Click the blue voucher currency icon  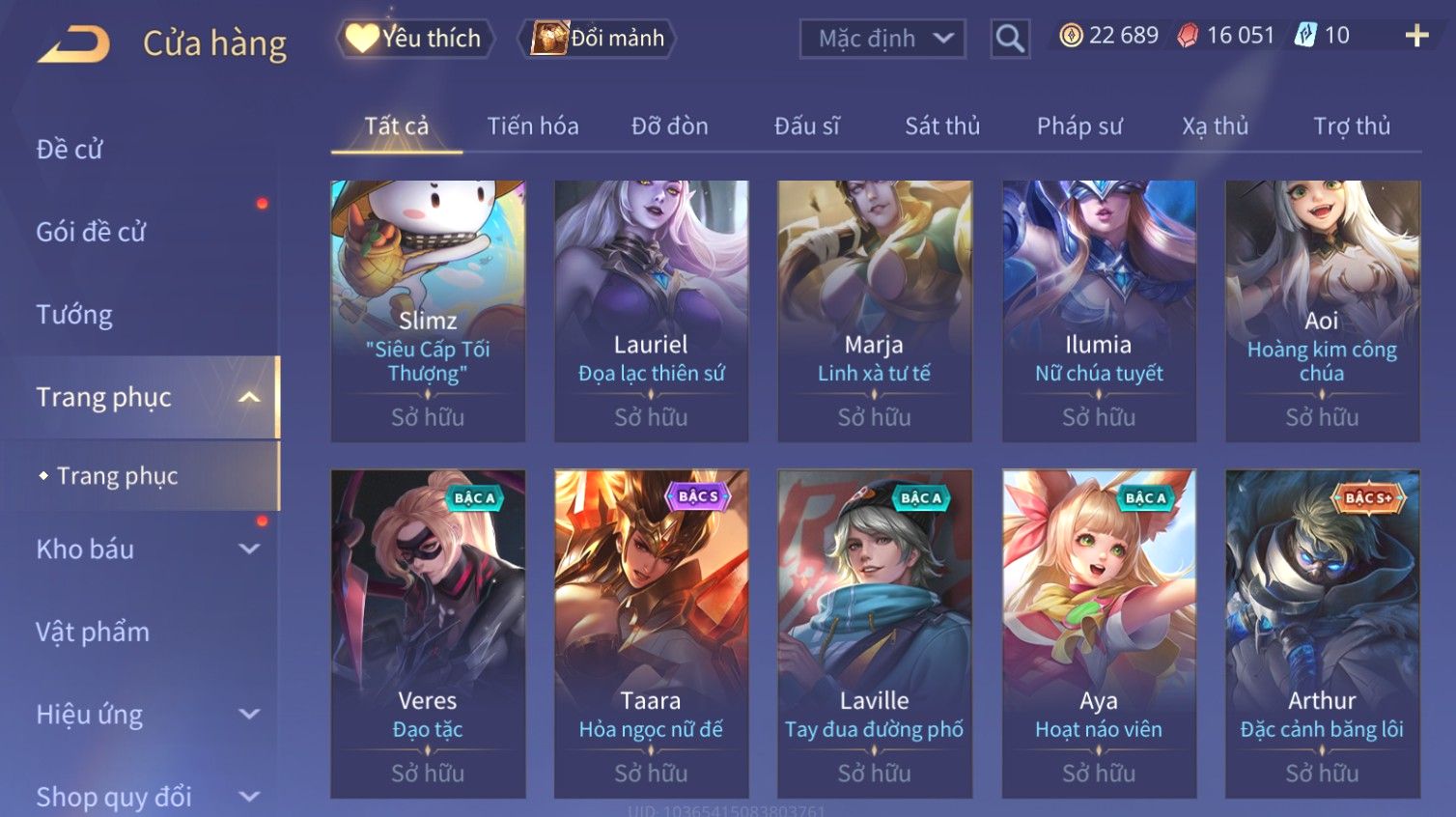click(x=1305, y=36)
